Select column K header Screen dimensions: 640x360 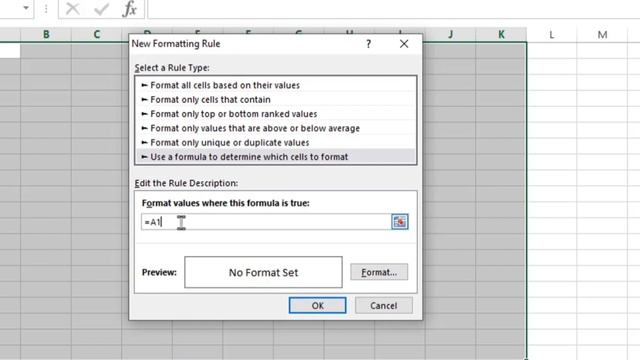tap(501, 35)
